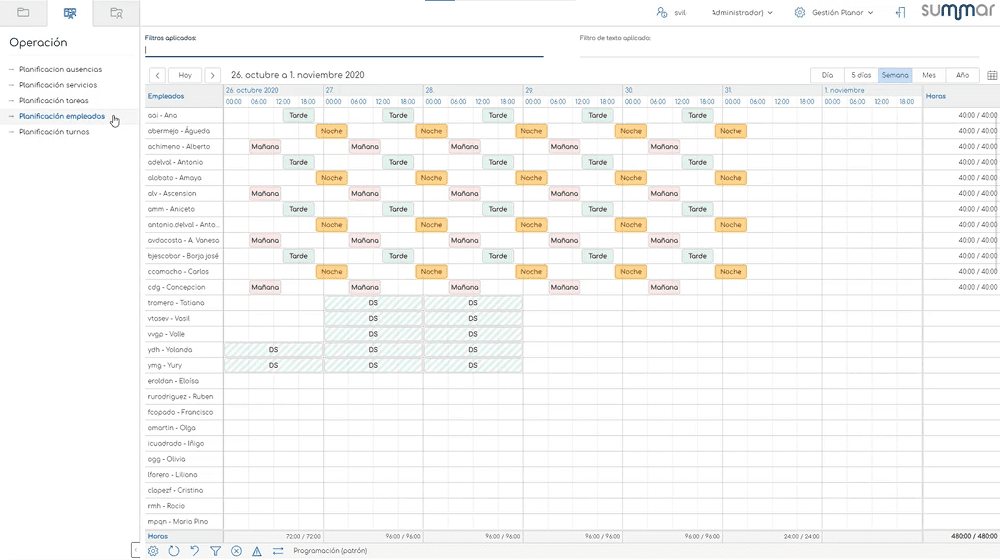Click the Gestión Planor gear icon

[x=799, y=12]
